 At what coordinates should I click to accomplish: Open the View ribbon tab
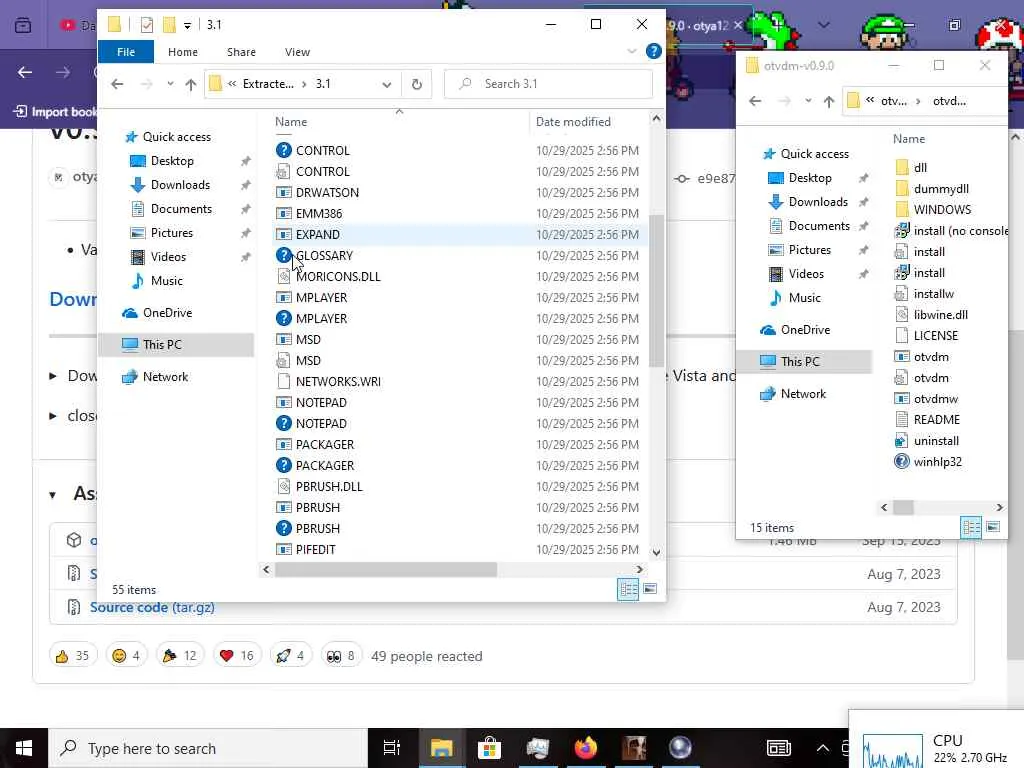coord(297,52)
